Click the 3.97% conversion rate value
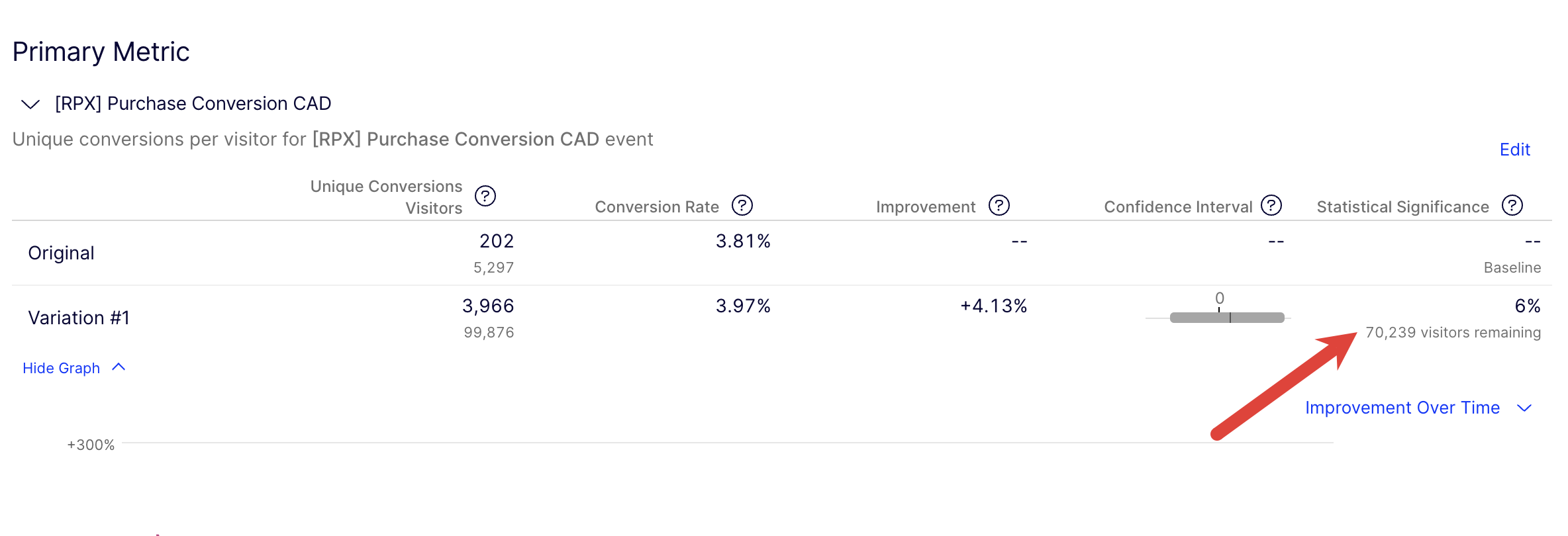Image resolution: width=1568 pixels, height=536 pixels. 743,306
